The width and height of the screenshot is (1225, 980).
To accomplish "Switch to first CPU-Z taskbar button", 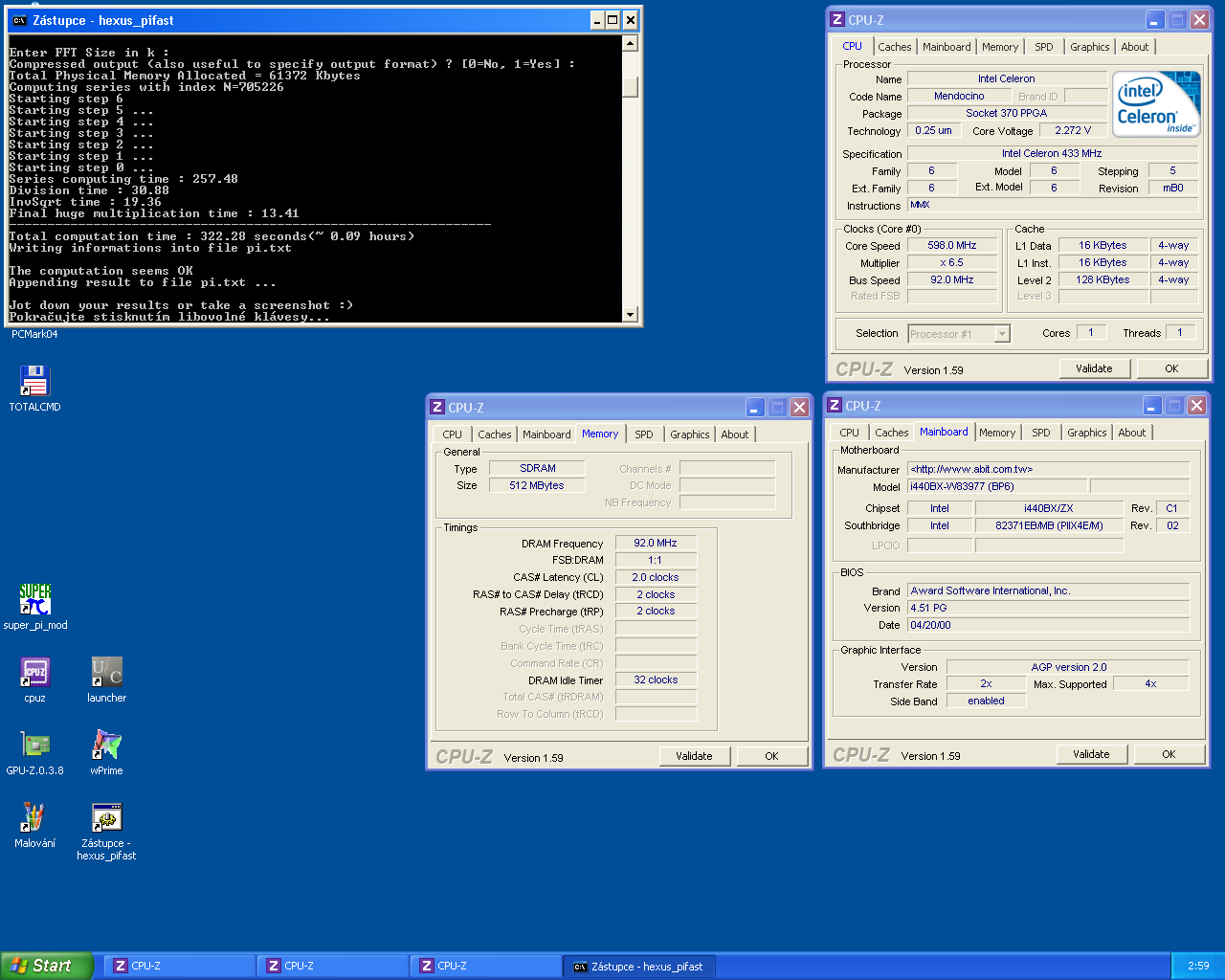I will (x=178, y=966).
